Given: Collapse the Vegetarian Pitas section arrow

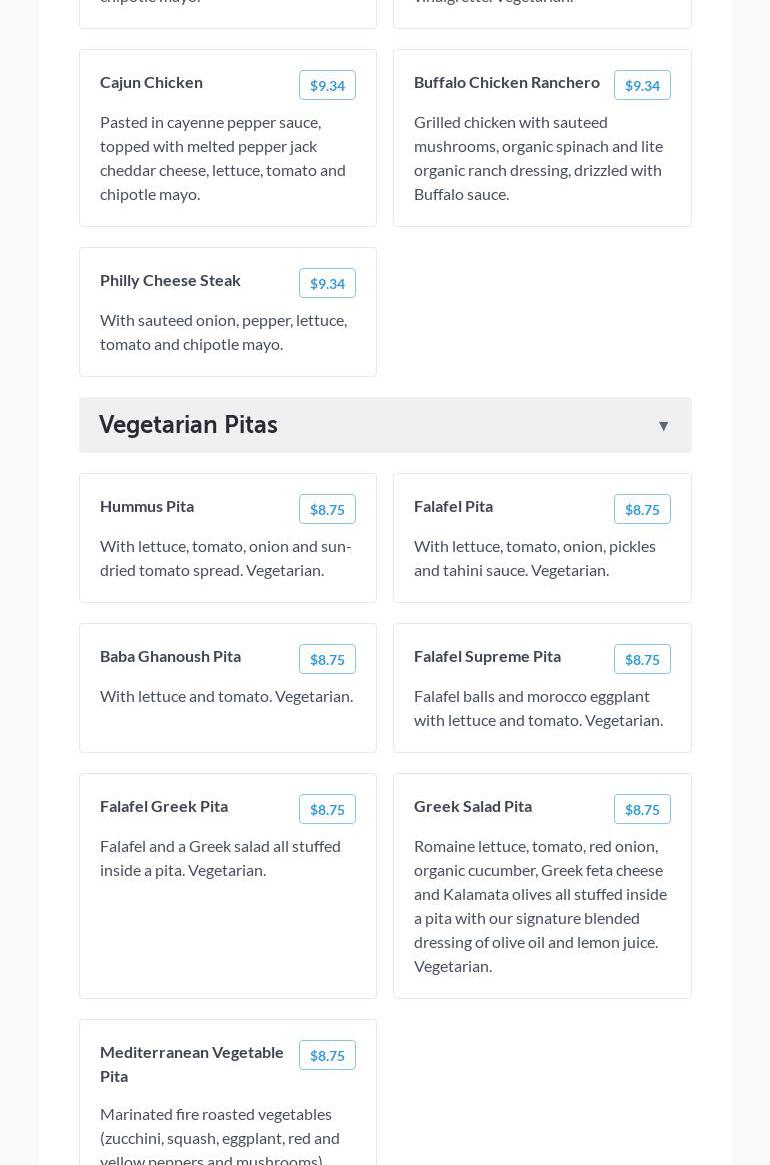Looking at the screenshot, I should pyautogui.click(x=663, y=426).
